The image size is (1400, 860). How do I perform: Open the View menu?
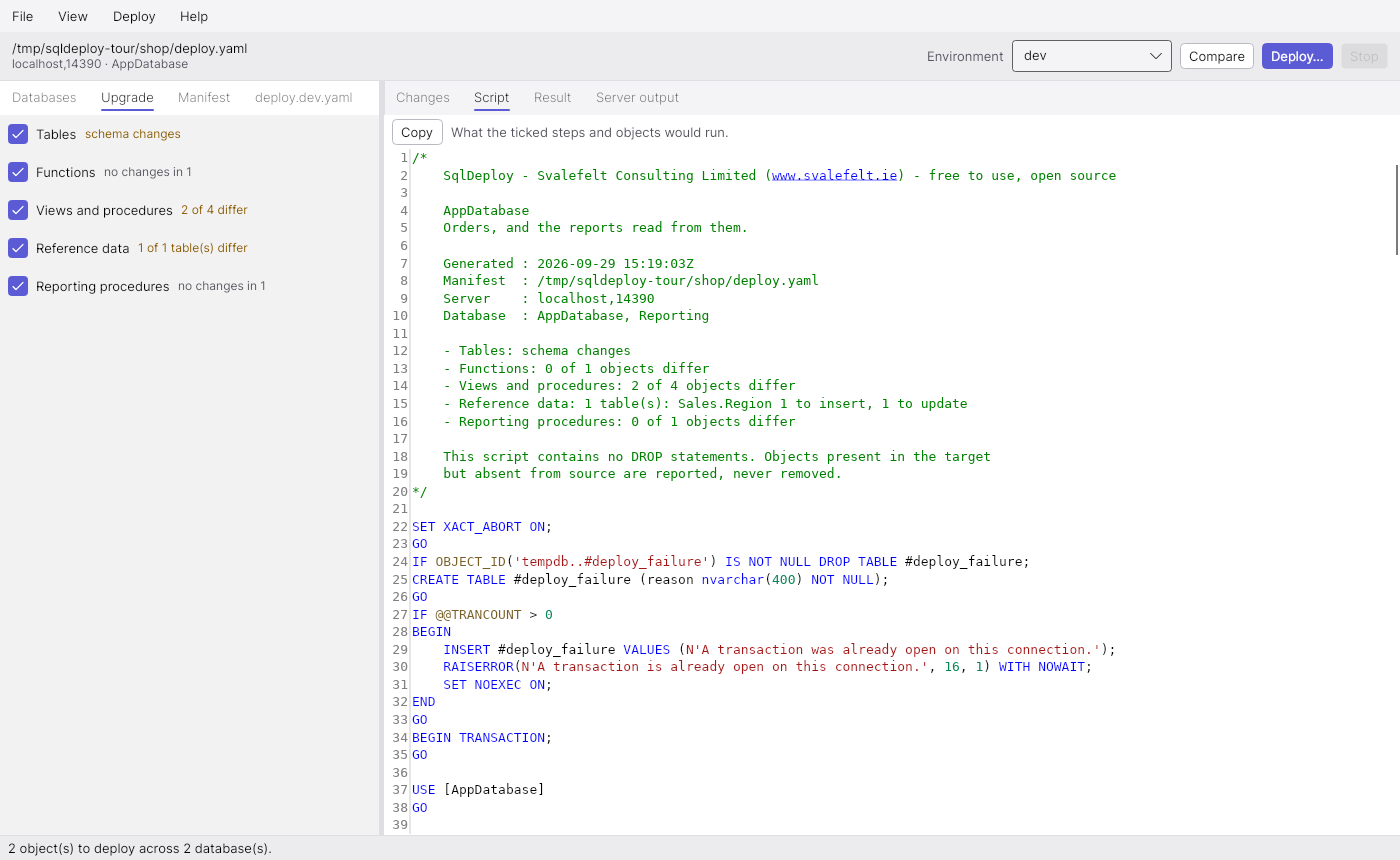73,16
